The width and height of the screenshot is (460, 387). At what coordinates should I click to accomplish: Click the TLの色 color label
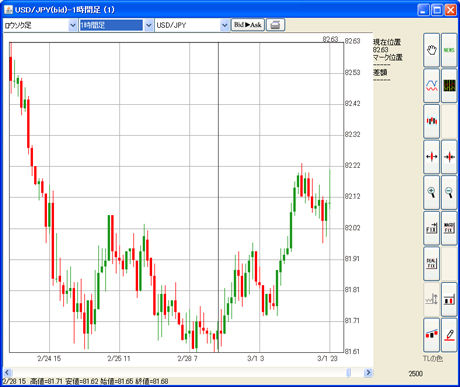pyautogui.click(x=433, y=359)
